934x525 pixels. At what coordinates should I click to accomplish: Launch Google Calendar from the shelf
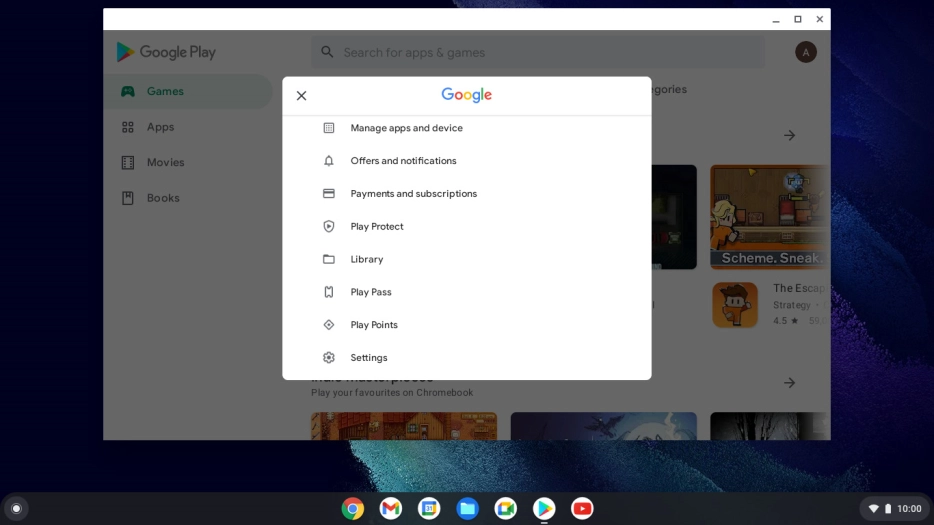pos(429,509)
